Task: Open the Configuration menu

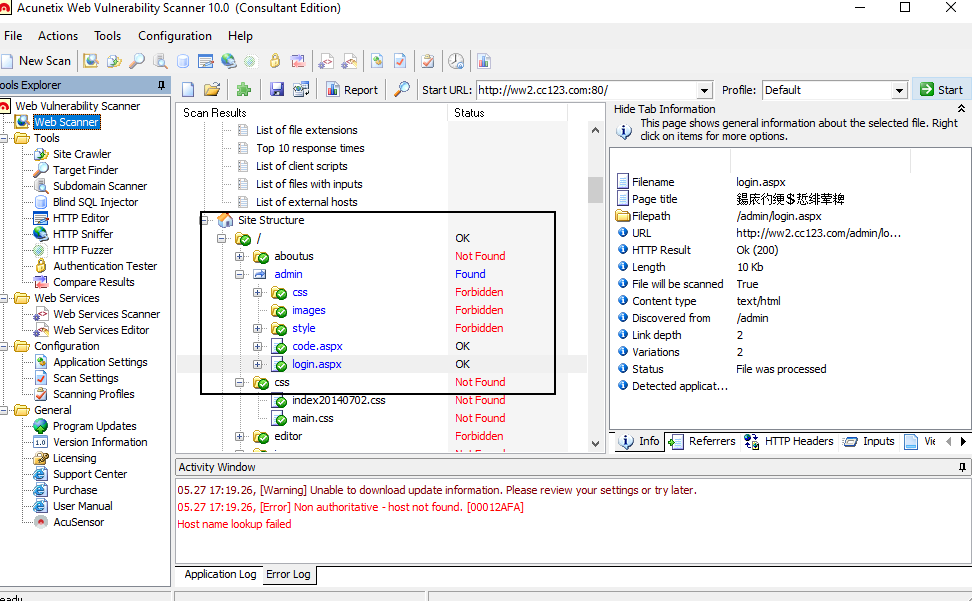Action: point(175,36)
